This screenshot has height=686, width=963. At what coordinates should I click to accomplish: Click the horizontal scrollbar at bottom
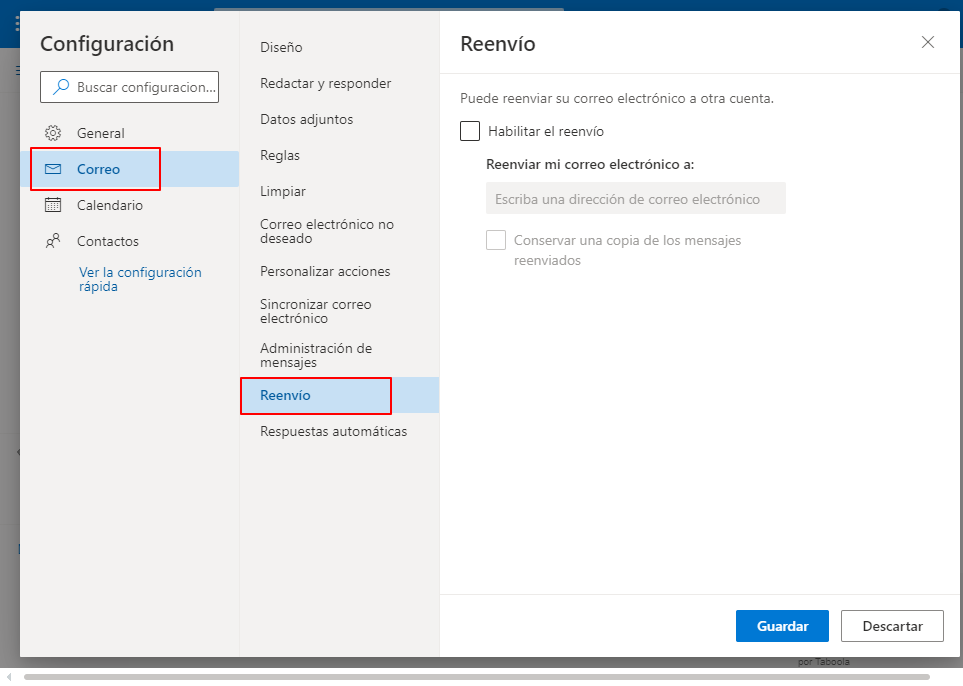click(477, 677)
